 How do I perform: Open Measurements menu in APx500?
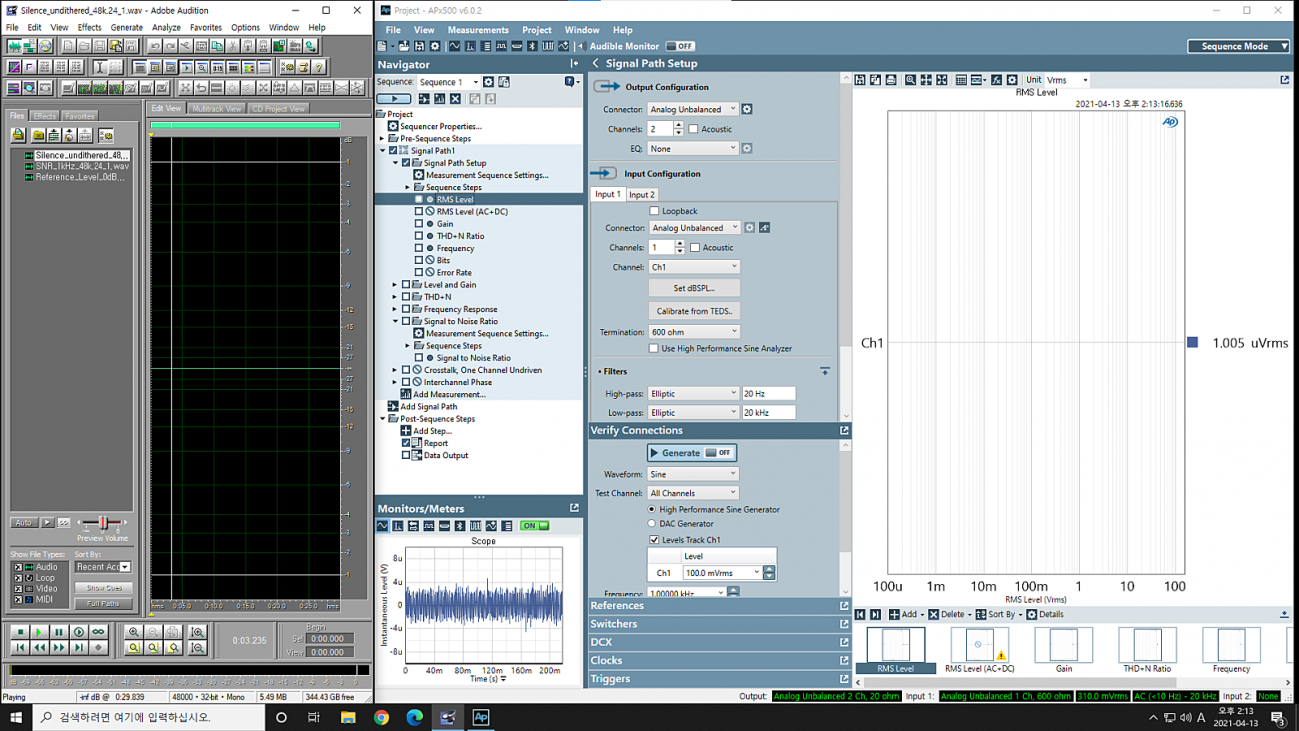pyautogui.click(x=478, y=30)
